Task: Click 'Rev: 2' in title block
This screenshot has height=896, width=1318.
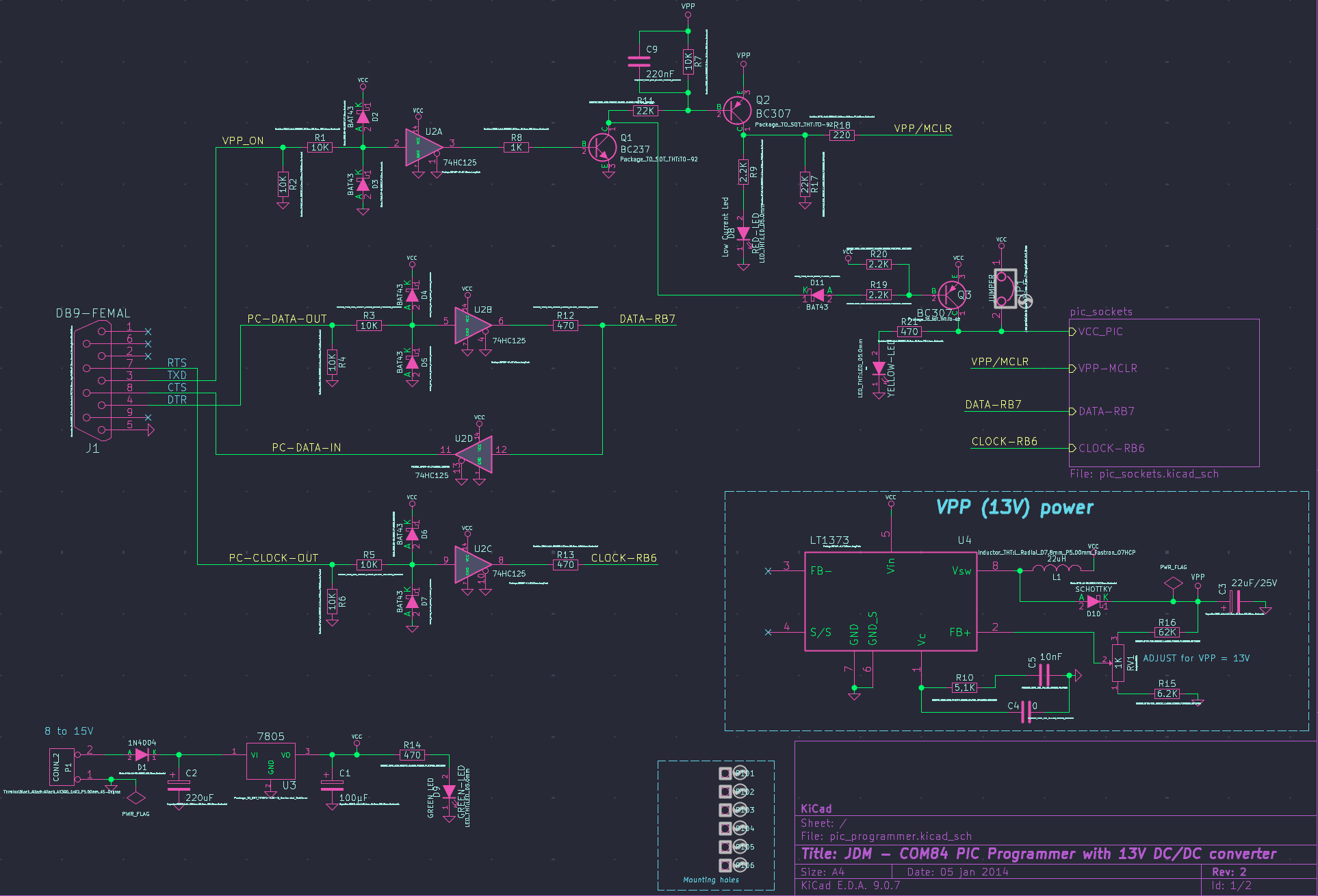Action: pos(1229,872)
